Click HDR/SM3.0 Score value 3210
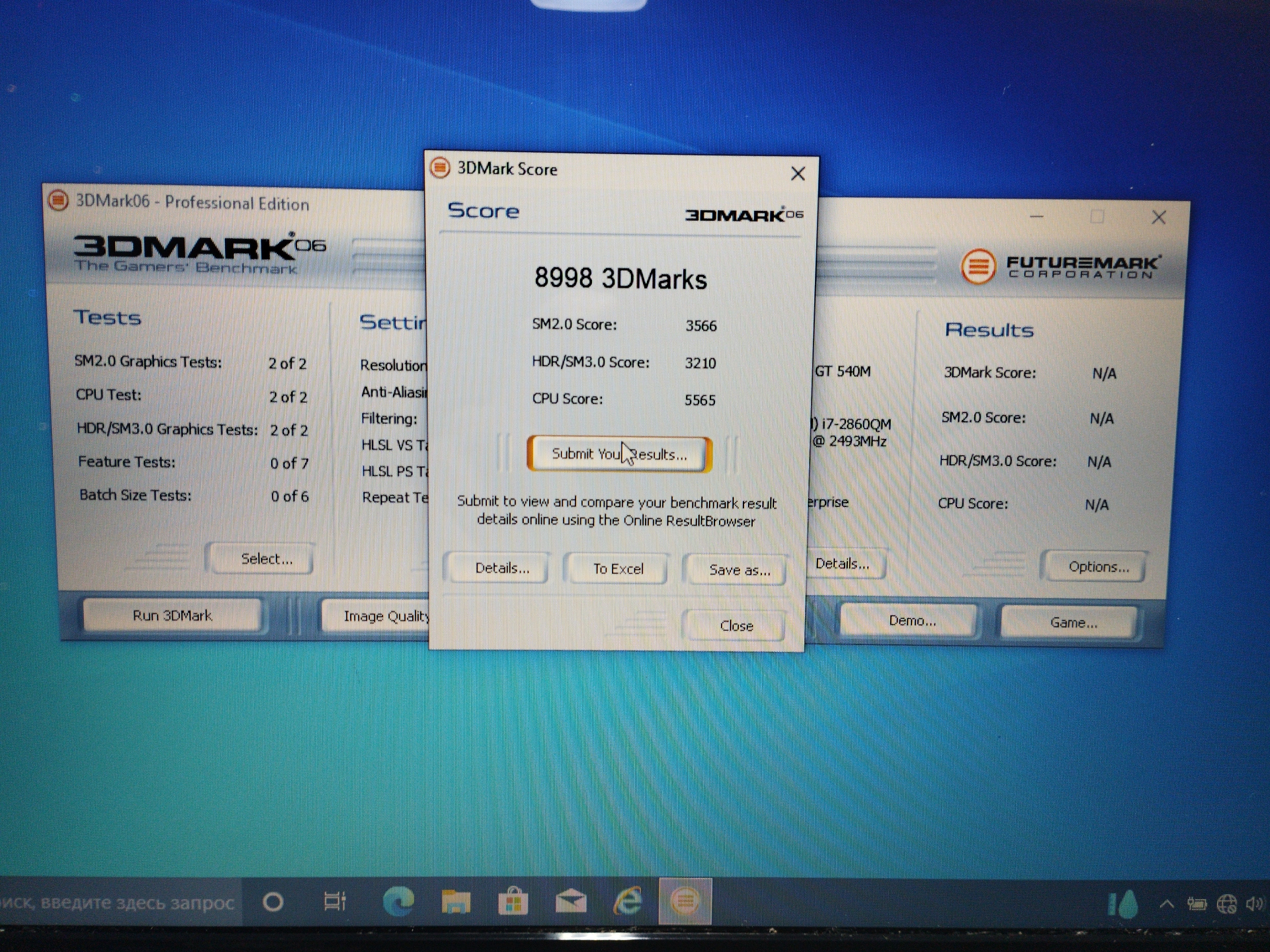This screenshot has height=952, width=1270. 700,363
